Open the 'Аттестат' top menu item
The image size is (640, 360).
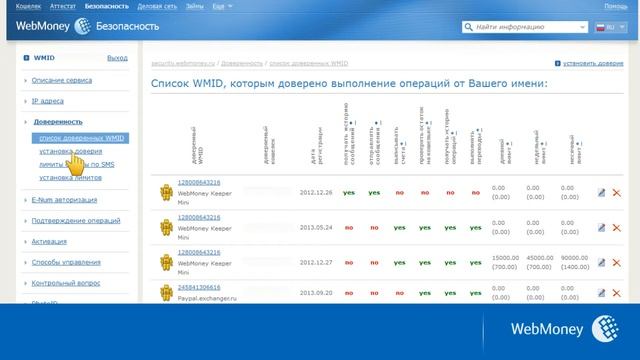63,6
